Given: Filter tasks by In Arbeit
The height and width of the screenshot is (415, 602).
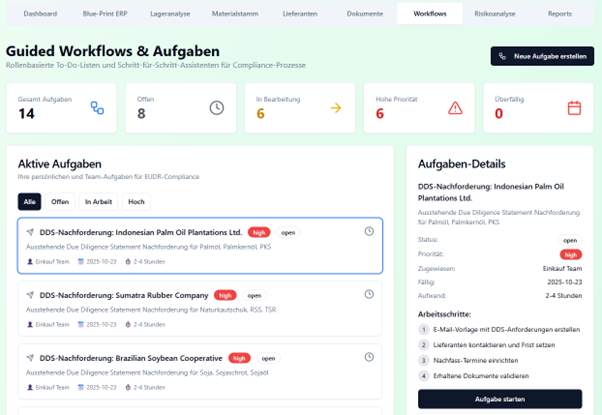Looking at the screenshot, I should [98, 201].
